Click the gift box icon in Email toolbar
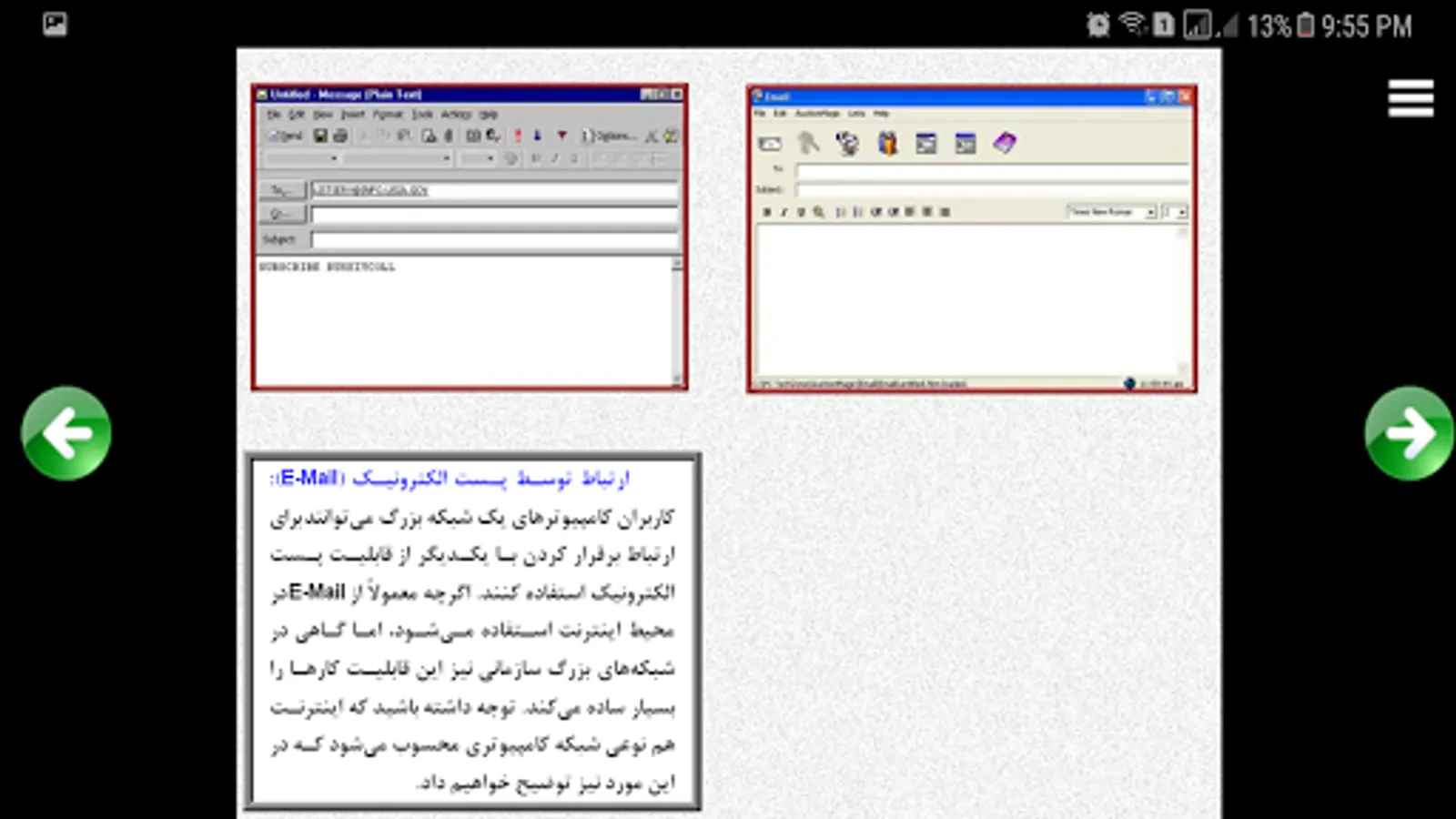Viewport: 1456px width, 819px height. click(x=887, y=143)
